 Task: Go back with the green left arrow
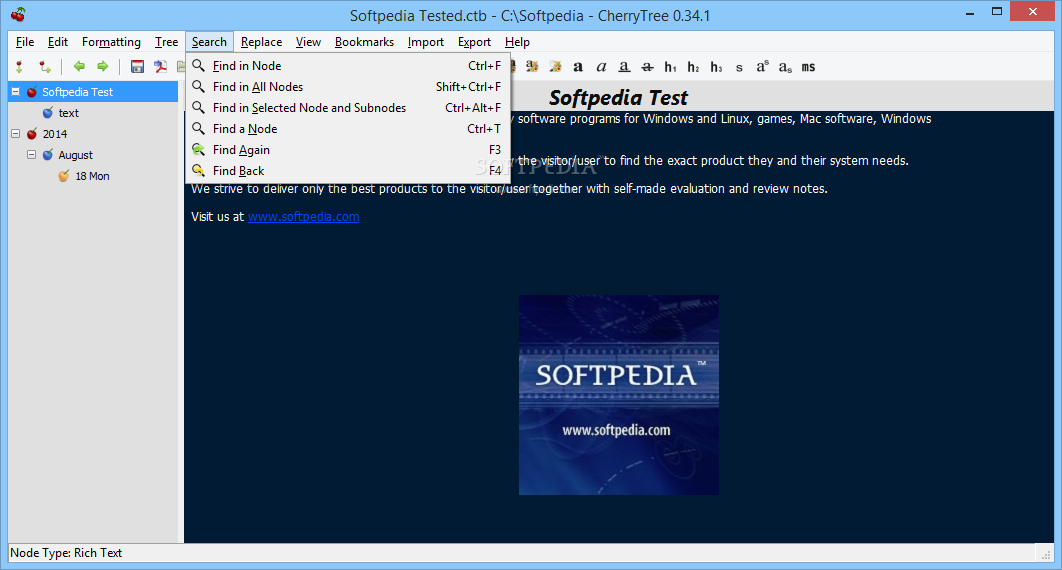pos(79,66)
